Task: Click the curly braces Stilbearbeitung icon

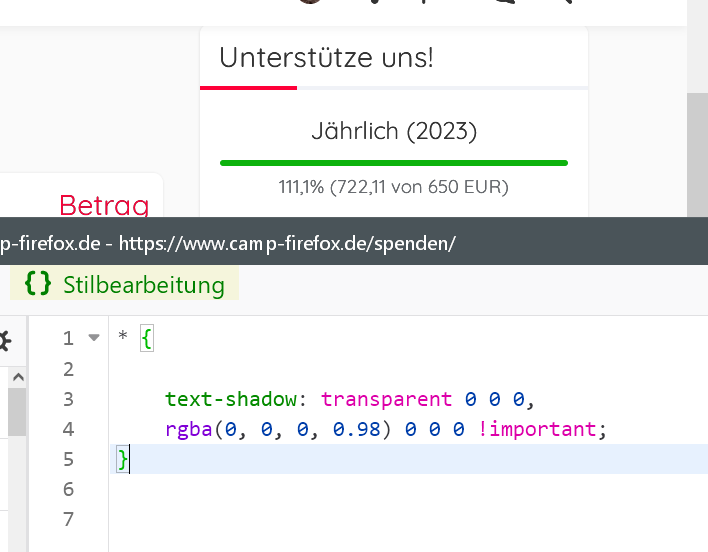Action: tap(38, 284)
